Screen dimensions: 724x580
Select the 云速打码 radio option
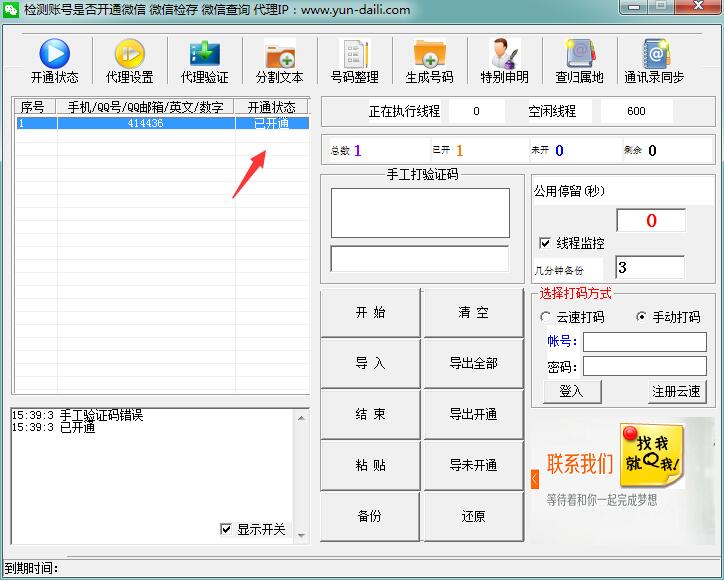[x=546, y=317]
